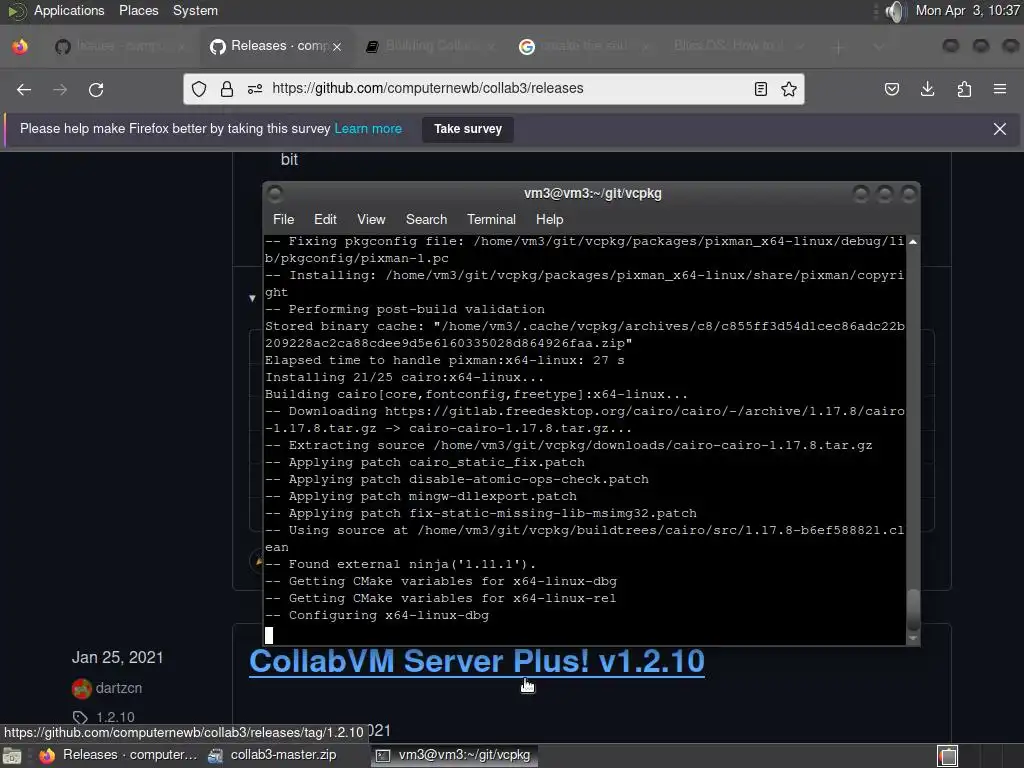Open the Firefox downloads panel
Image resolution: width=1024 pixels, height=768 pixels.
tap(927, 89)
